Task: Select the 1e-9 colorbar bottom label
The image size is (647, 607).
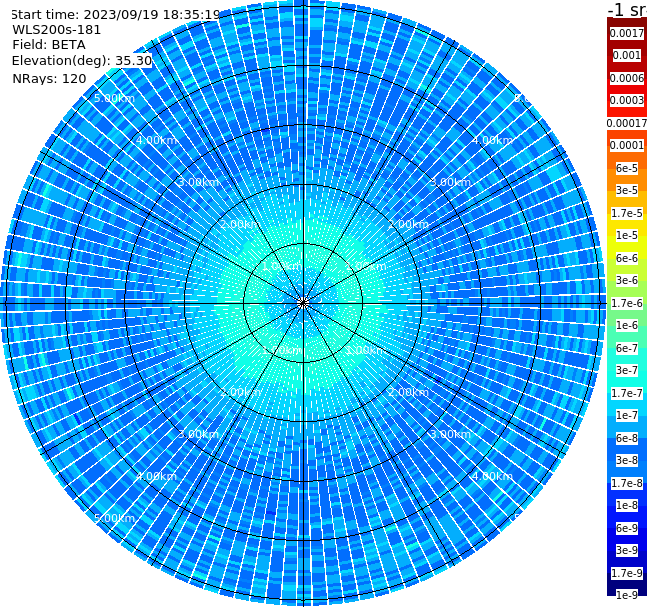Action: (627, 595)
